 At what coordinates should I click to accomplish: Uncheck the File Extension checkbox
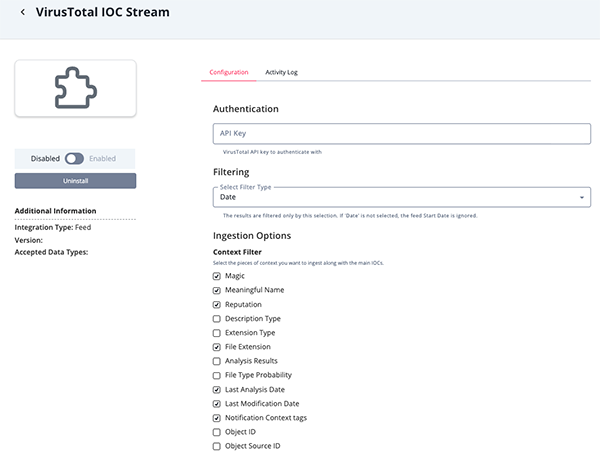tap(217, 347)
